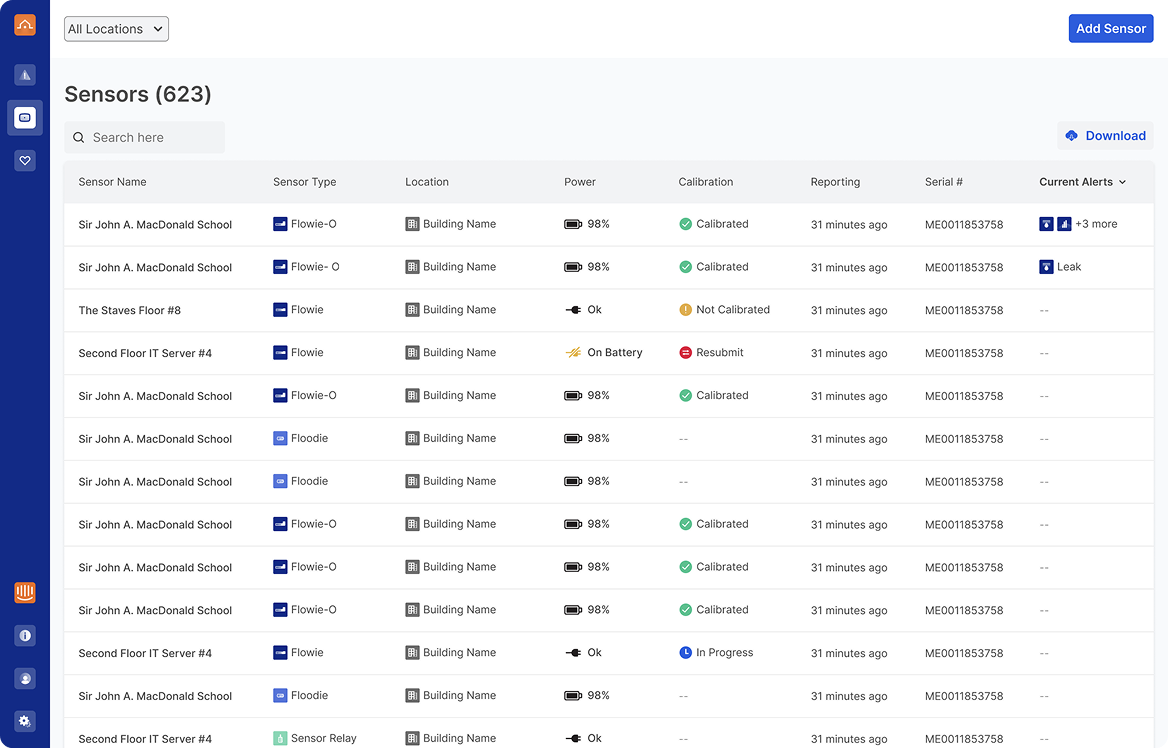Click the Not Calibrated warning icon
1168x749 pixels.
(x=685, y=310)
